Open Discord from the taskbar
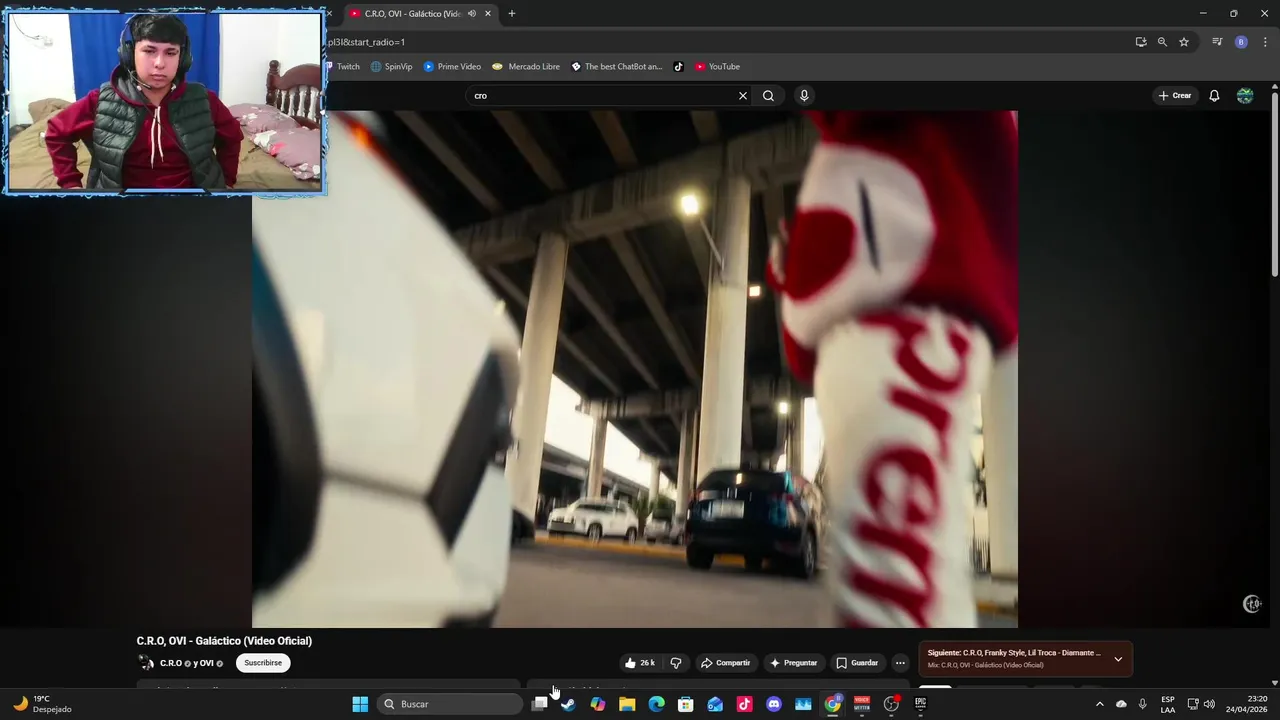The width and height of the screenshot is (1280, 720). click(773, 704)
